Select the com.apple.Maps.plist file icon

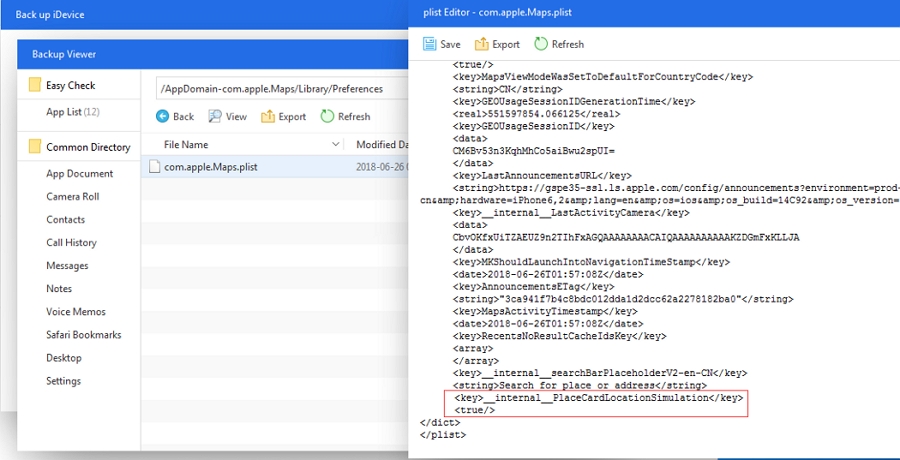154,167
